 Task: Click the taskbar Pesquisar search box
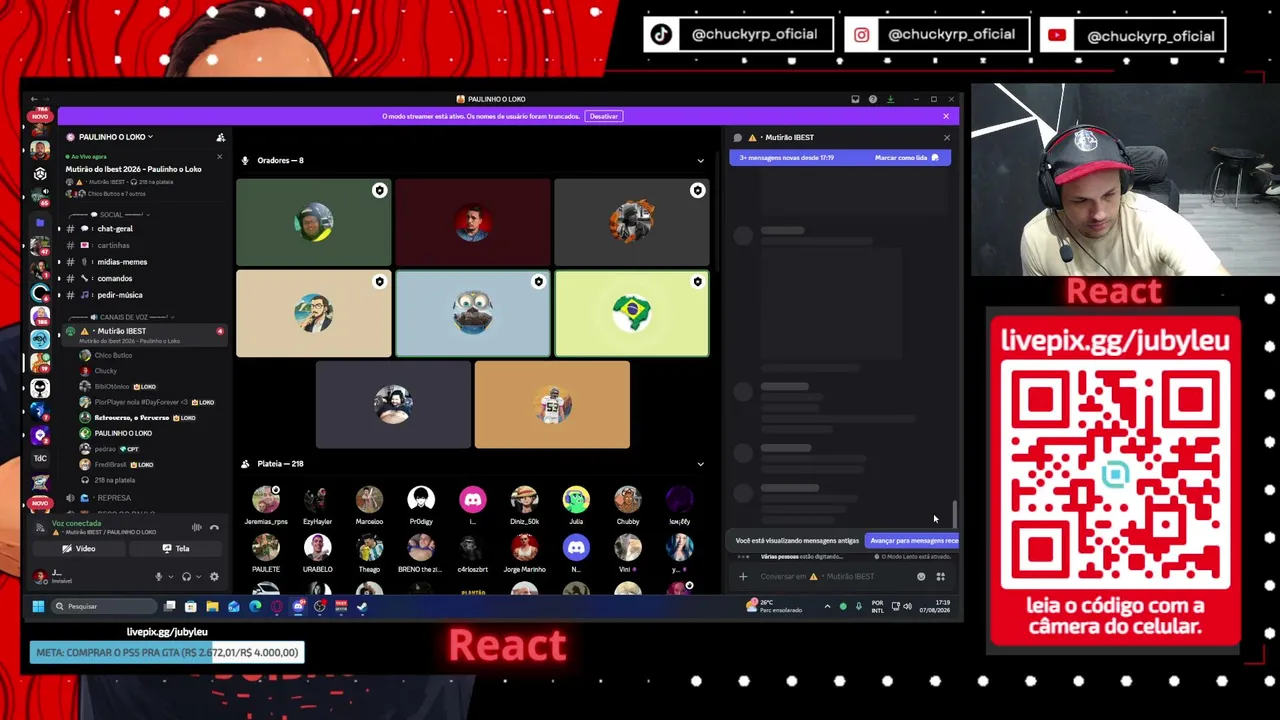coord(105,606)
